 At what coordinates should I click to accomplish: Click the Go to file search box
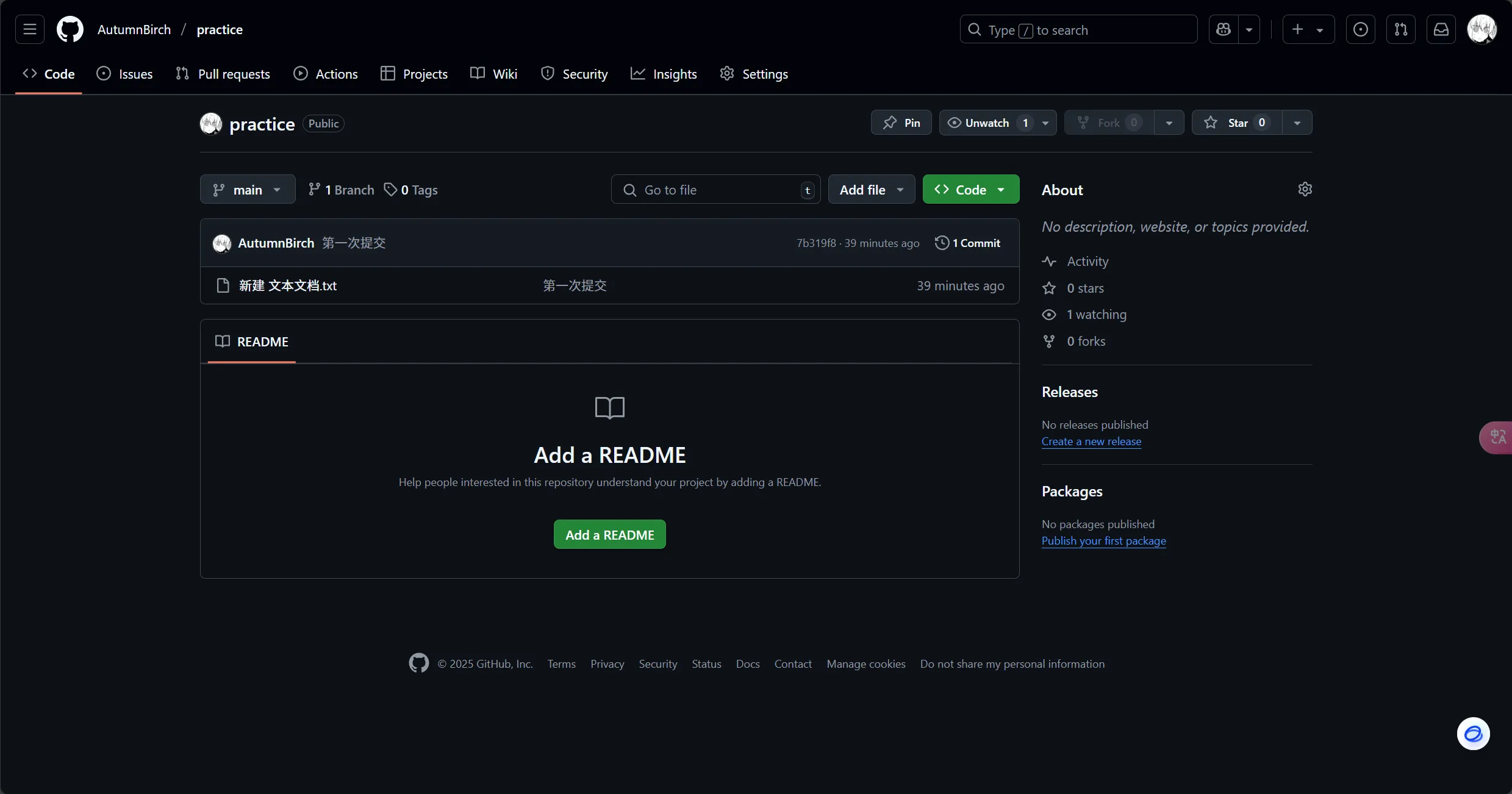pos(716,190)
